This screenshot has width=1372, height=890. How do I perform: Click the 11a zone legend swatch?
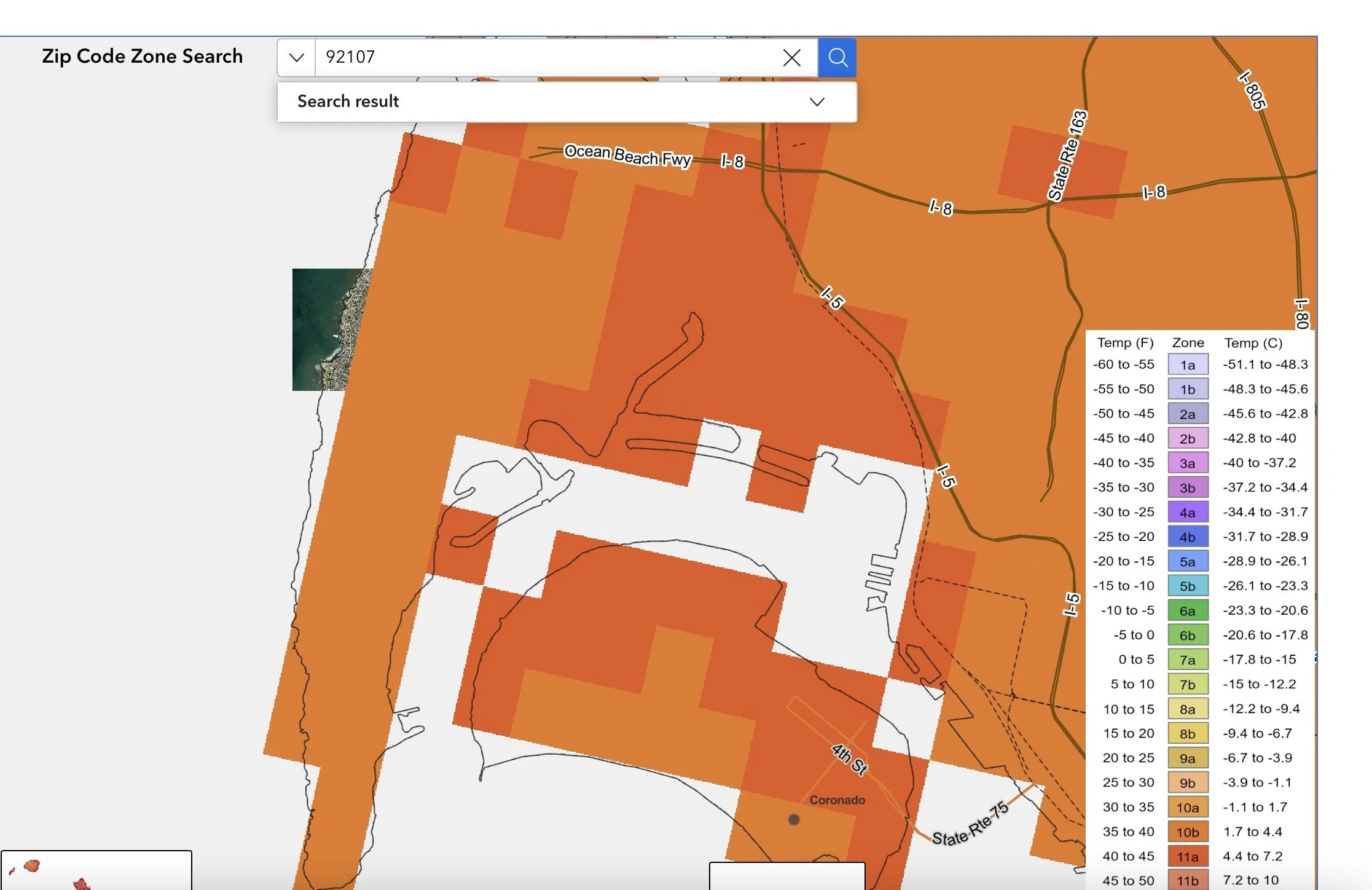(1188, 856)
